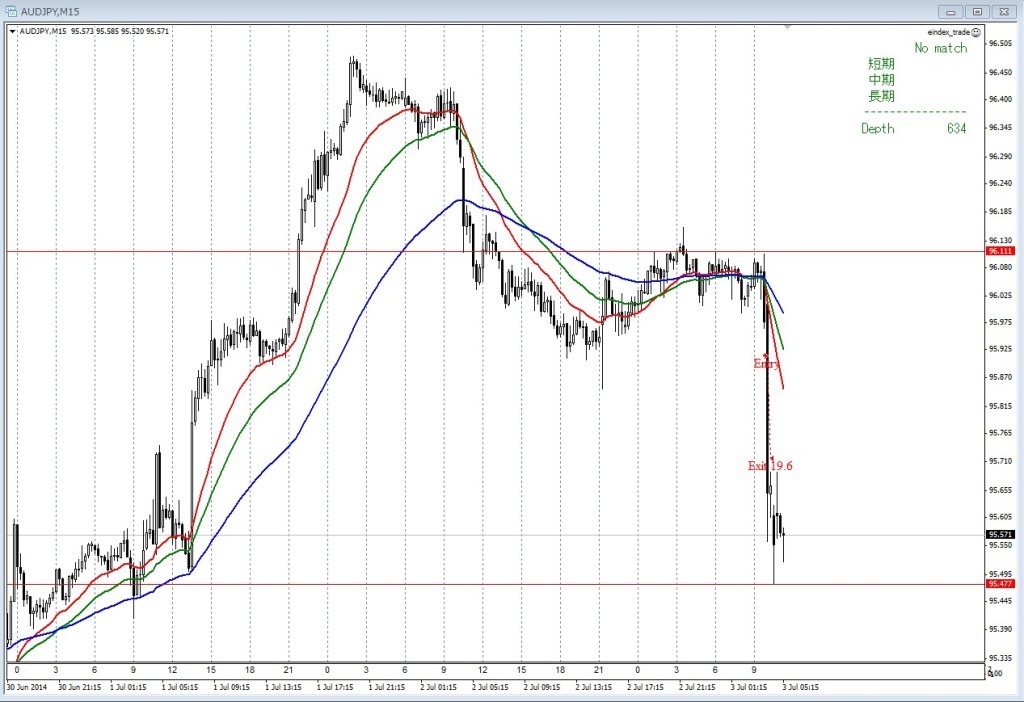This screenshot has width=1024, height=702.
Task: Minimize the AUDJPY,M15 chart window
Action: coord(951,12)
